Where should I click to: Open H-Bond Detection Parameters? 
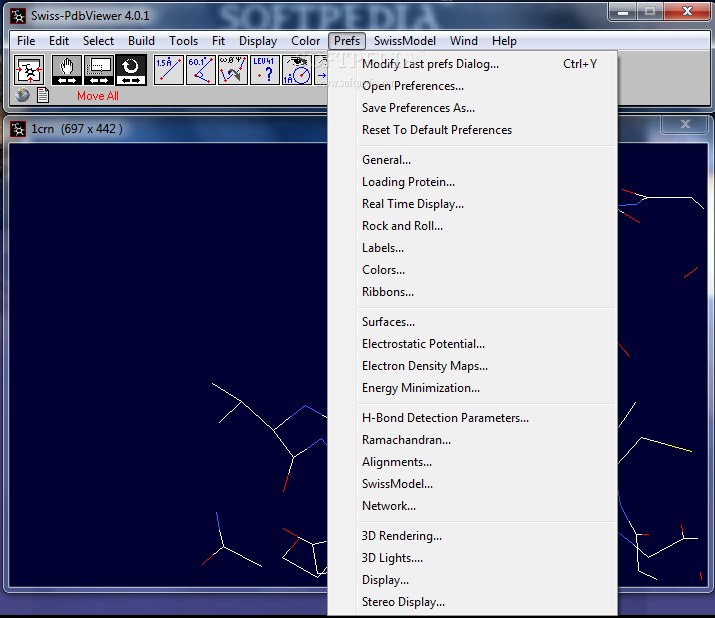[472, 418]
